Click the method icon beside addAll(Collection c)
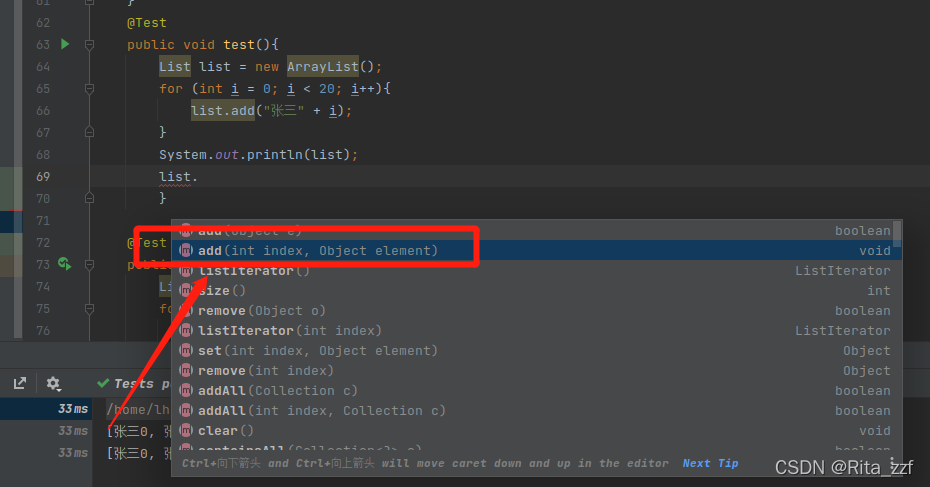Screen dimensions: 930x487 coord(186,390)
